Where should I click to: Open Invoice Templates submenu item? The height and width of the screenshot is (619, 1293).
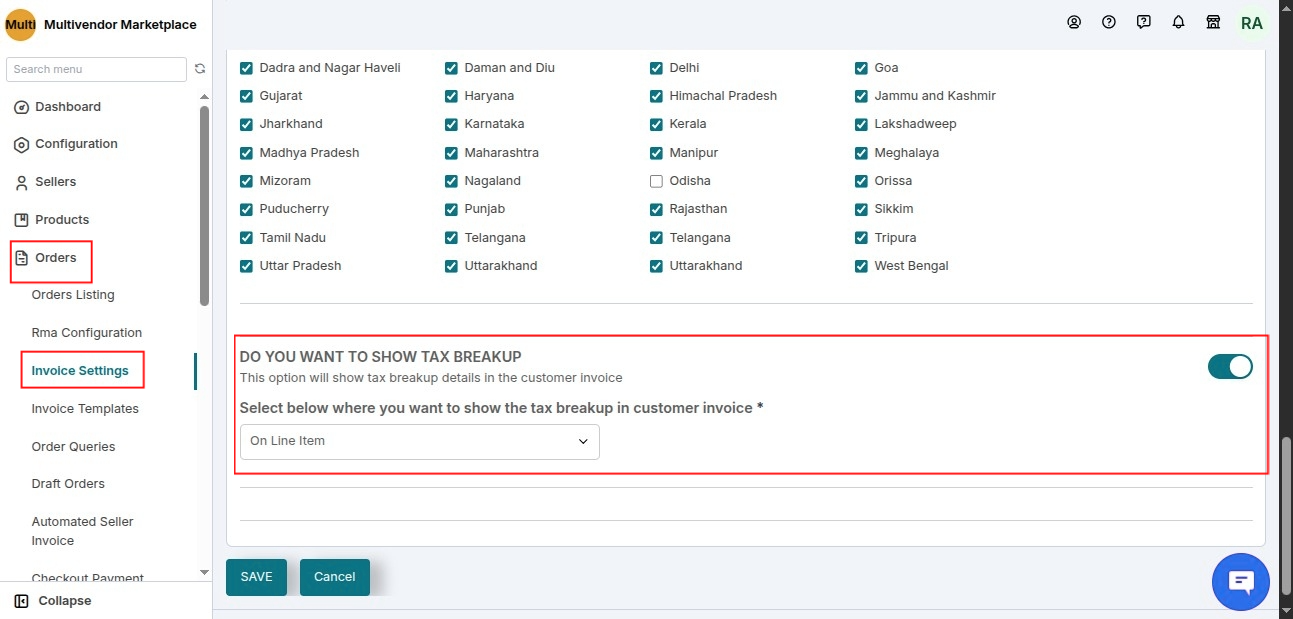coord(85,409)
